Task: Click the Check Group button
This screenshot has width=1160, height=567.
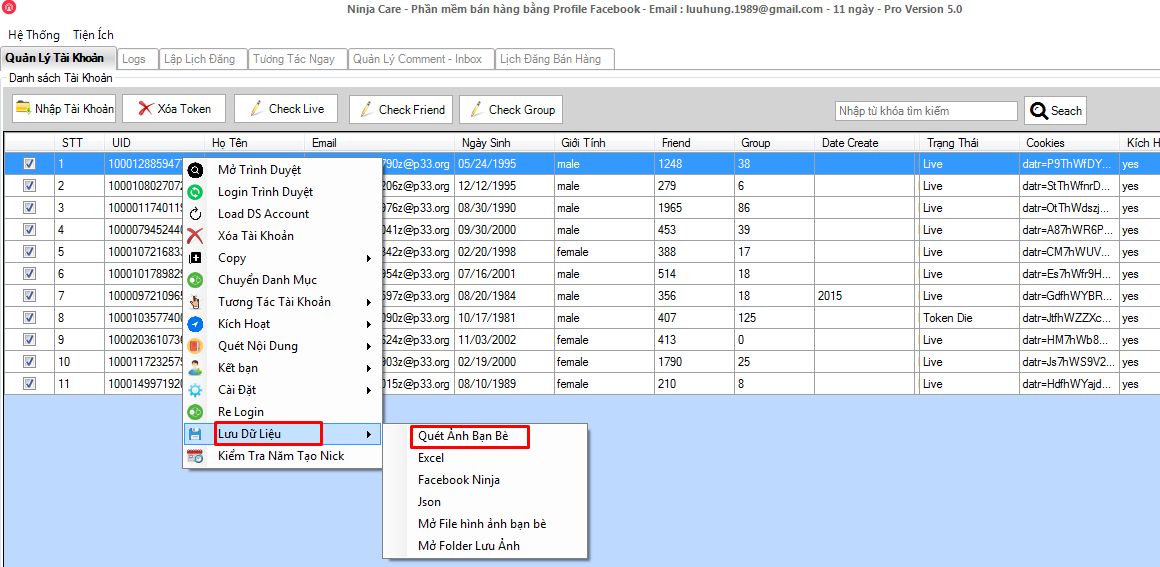Action: pos(511,110)
